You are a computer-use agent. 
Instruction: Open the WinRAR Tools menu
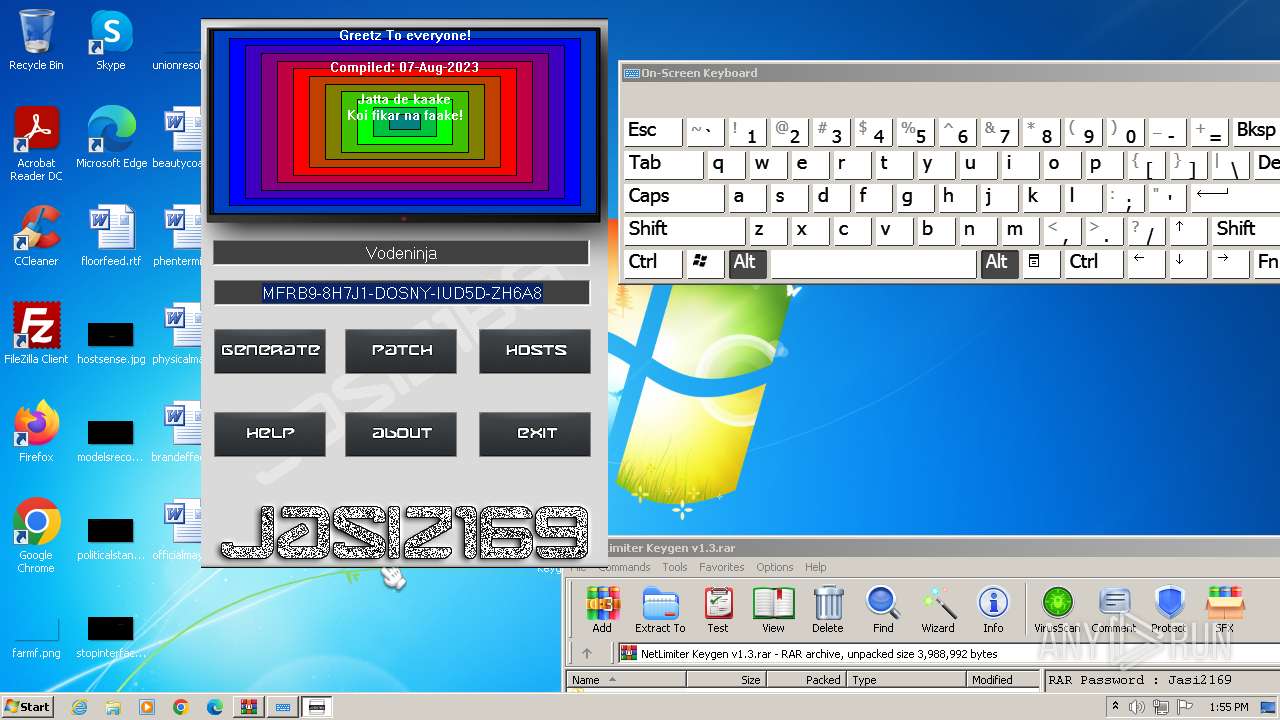pyautogui.click(x=675, y=567)
